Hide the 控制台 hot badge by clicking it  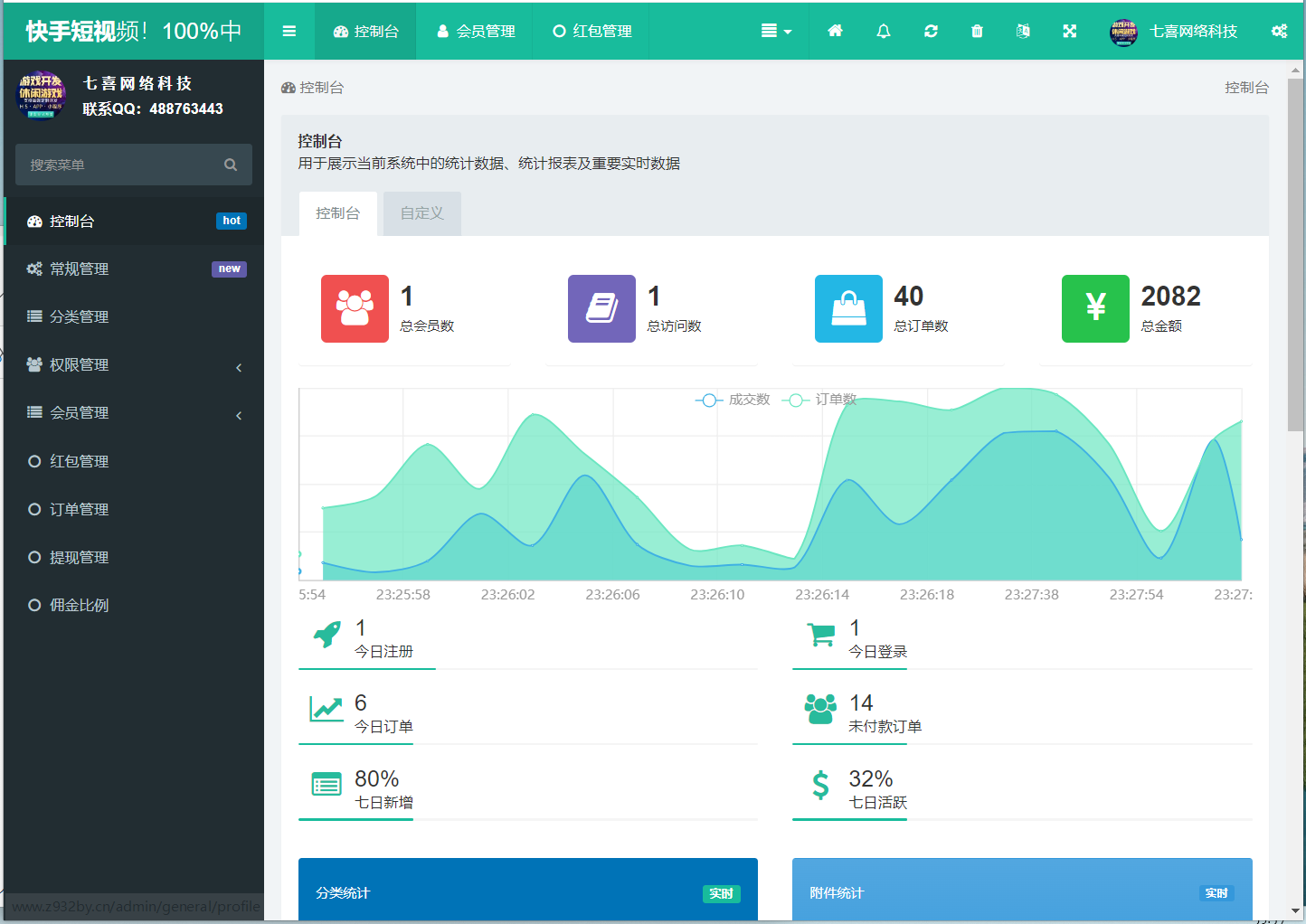click(232, 221)
